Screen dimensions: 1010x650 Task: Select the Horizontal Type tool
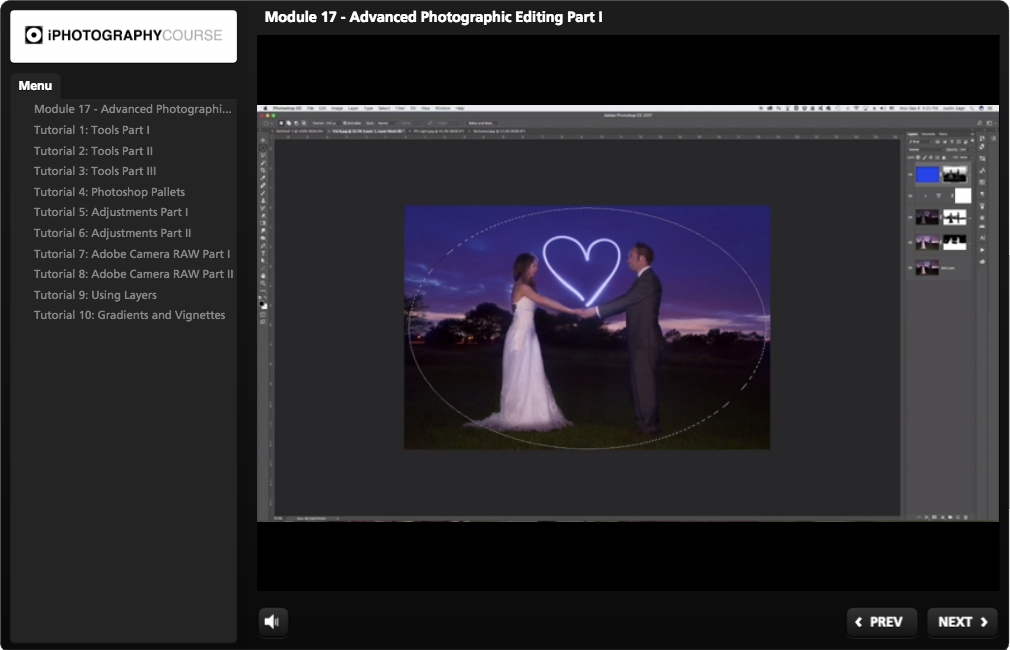pos(263,253)
